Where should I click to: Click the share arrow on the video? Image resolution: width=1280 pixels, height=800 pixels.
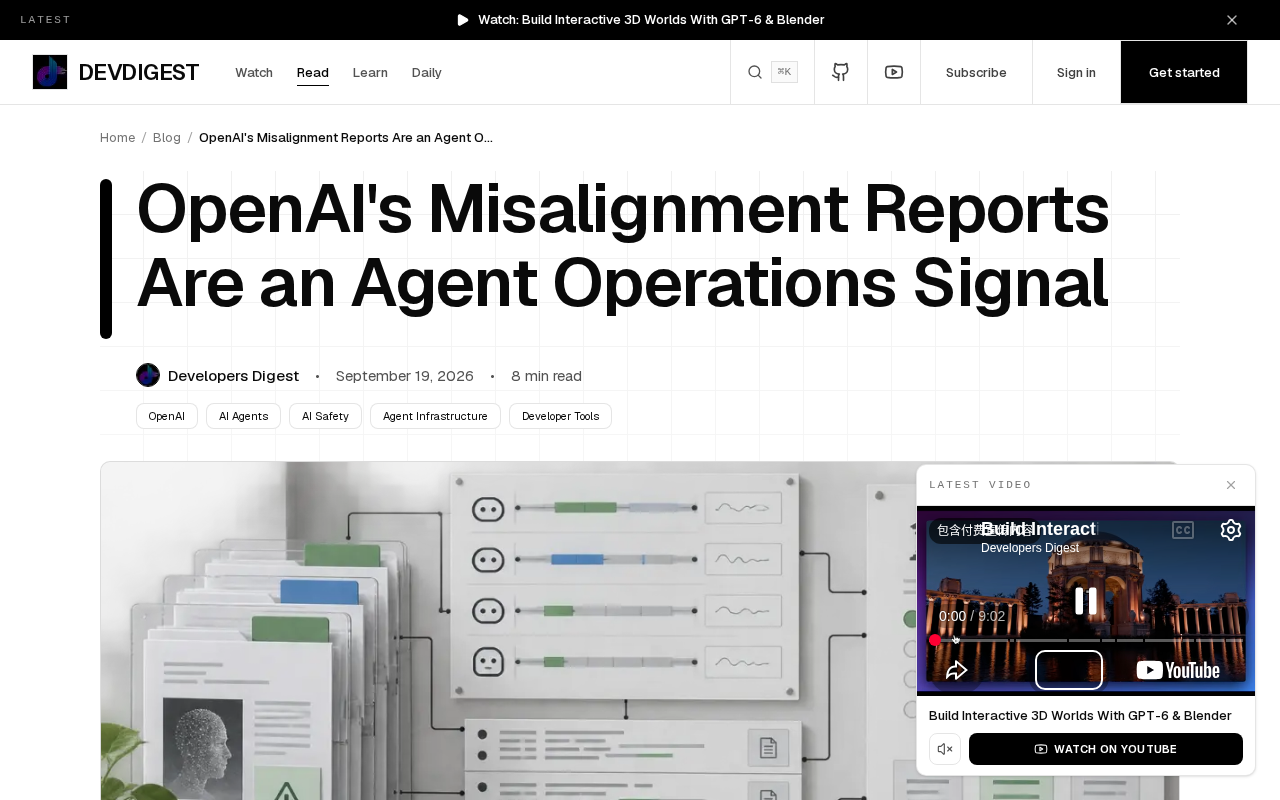tap(957, 670)
